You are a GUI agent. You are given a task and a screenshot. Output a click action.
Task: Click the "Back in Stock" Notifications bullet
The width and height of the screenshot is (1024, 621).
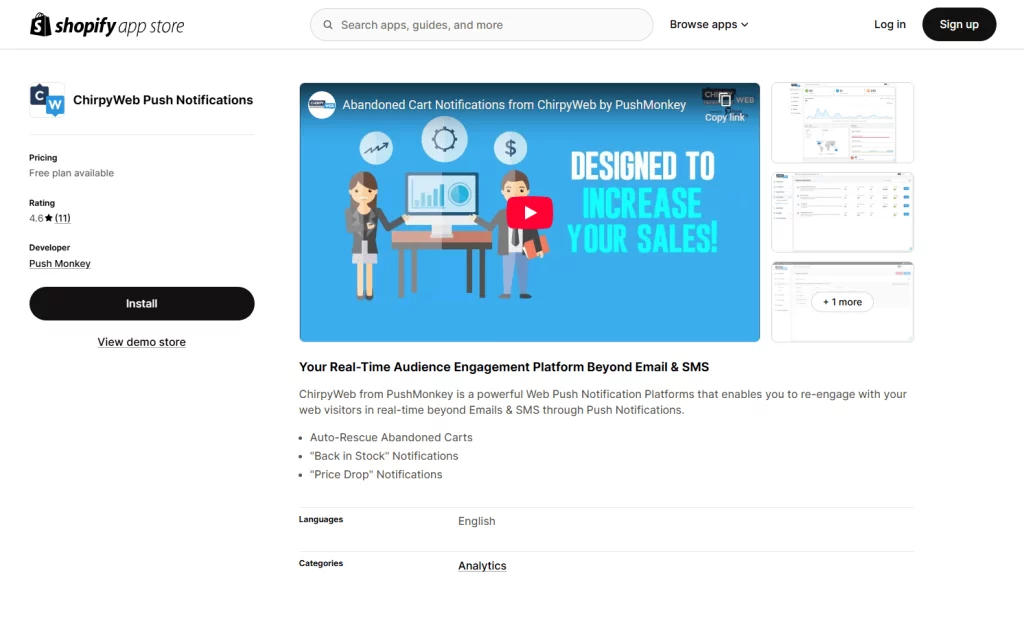[384, 456]
